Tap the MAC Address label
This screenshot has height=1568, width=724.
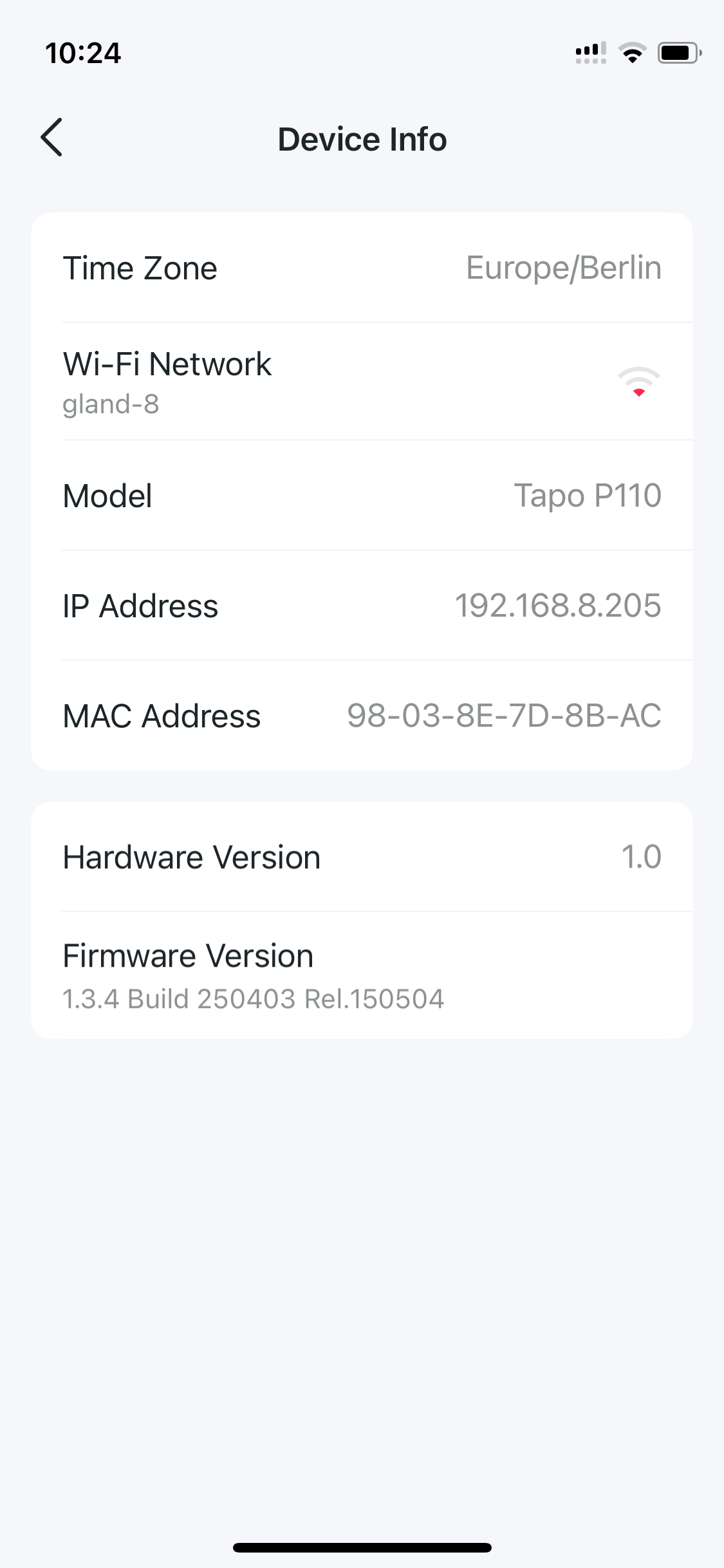pos(162,716)
